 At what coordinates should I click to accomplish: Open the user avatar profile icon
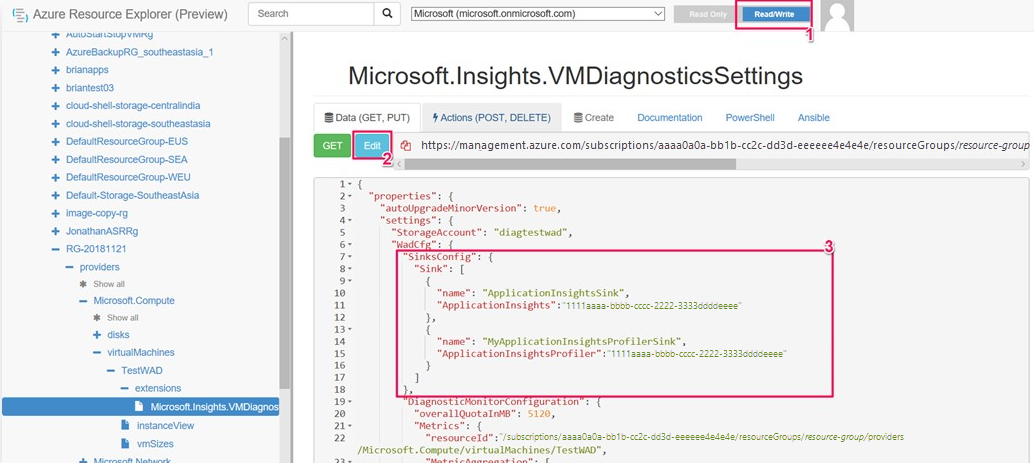pos(837,15)
